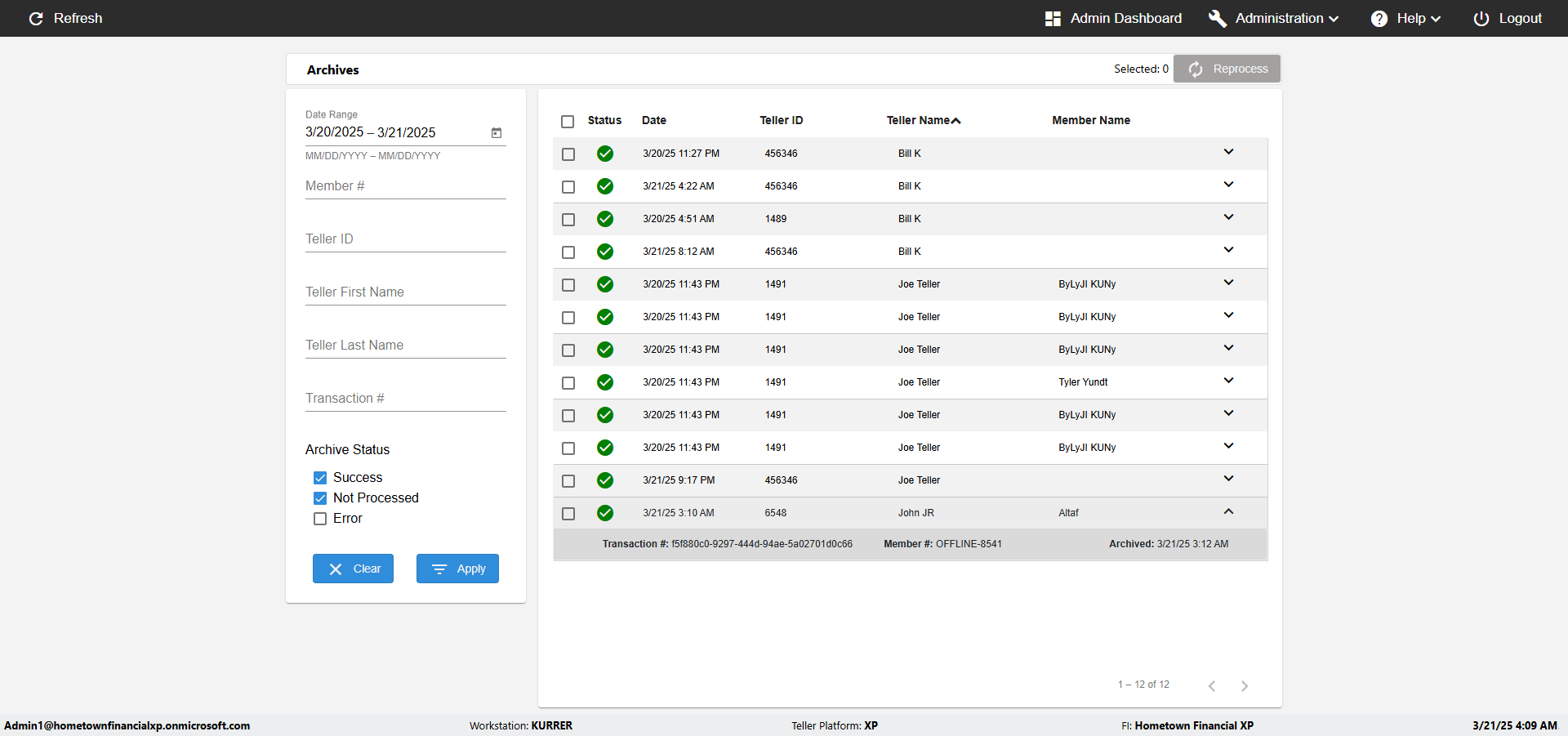Click the Help question mark icon
The image size is (1568, 736).
1379,18
